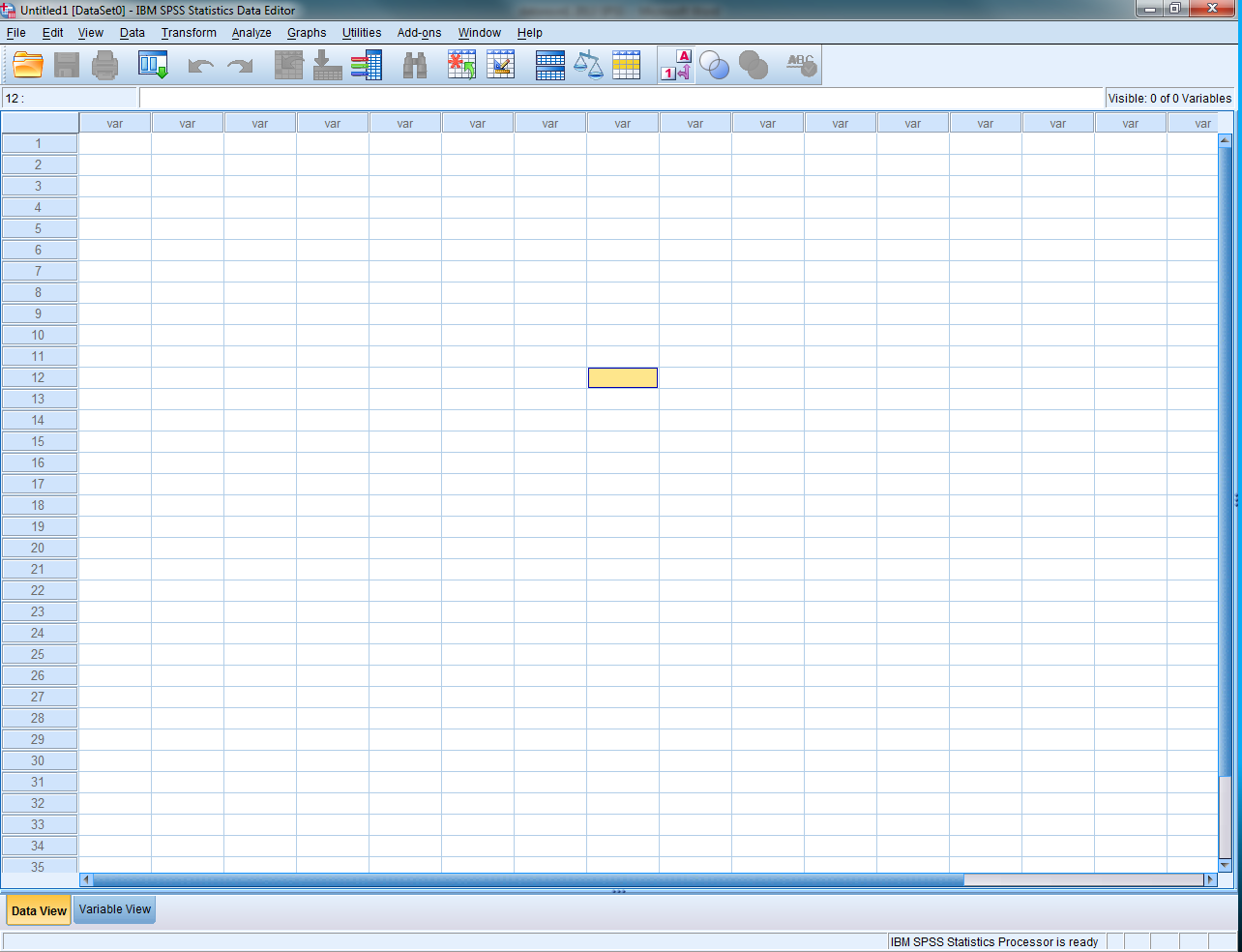Open the File menu

click(16, 33)
